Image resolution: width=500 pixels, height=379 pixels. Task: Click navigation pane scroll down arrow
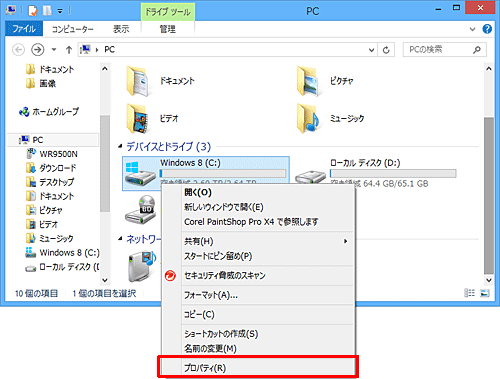(x=105, y=280)
